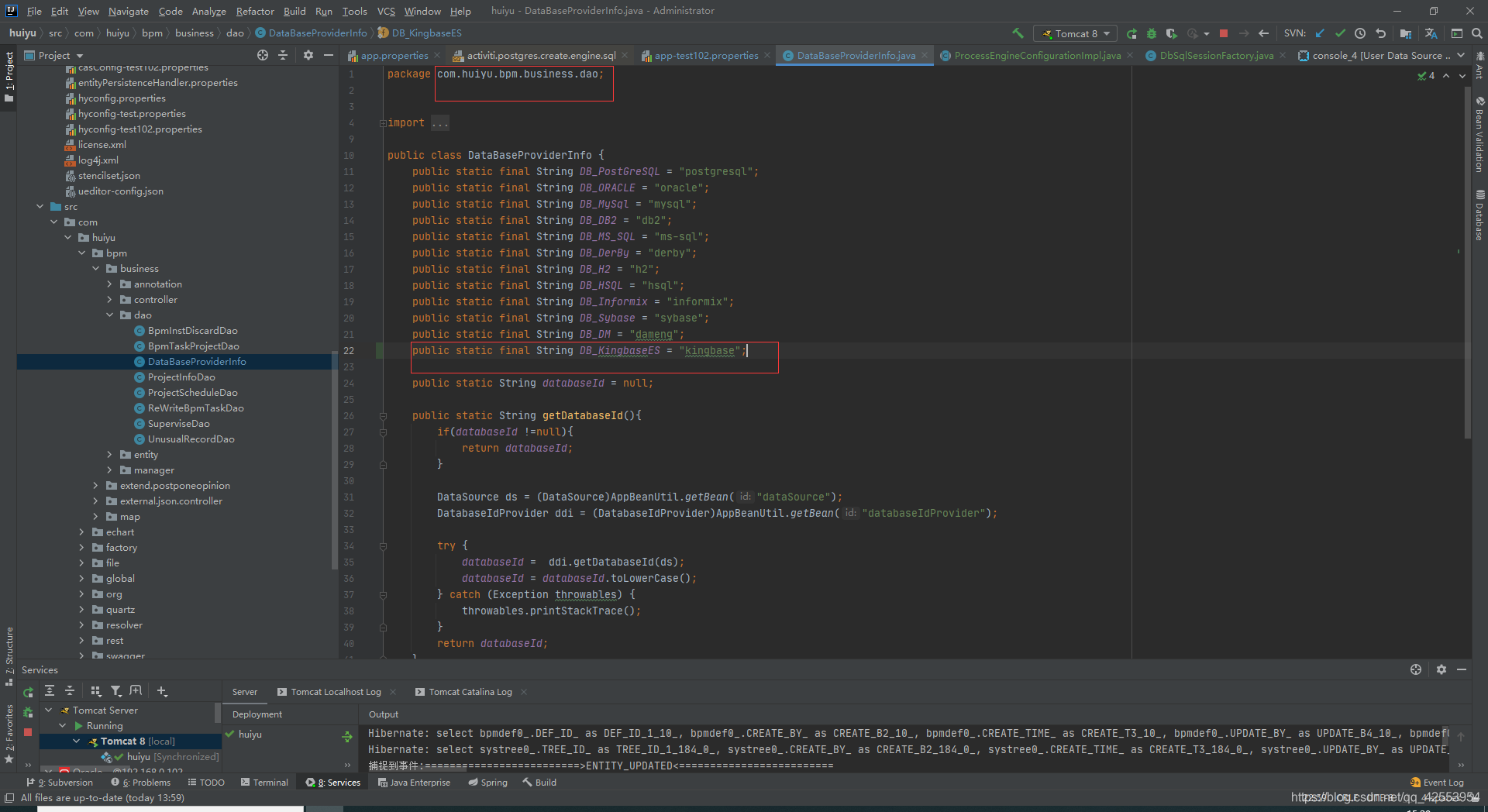Click DataBaseProviderInfo in the breadcrumb

pos(318,33)
